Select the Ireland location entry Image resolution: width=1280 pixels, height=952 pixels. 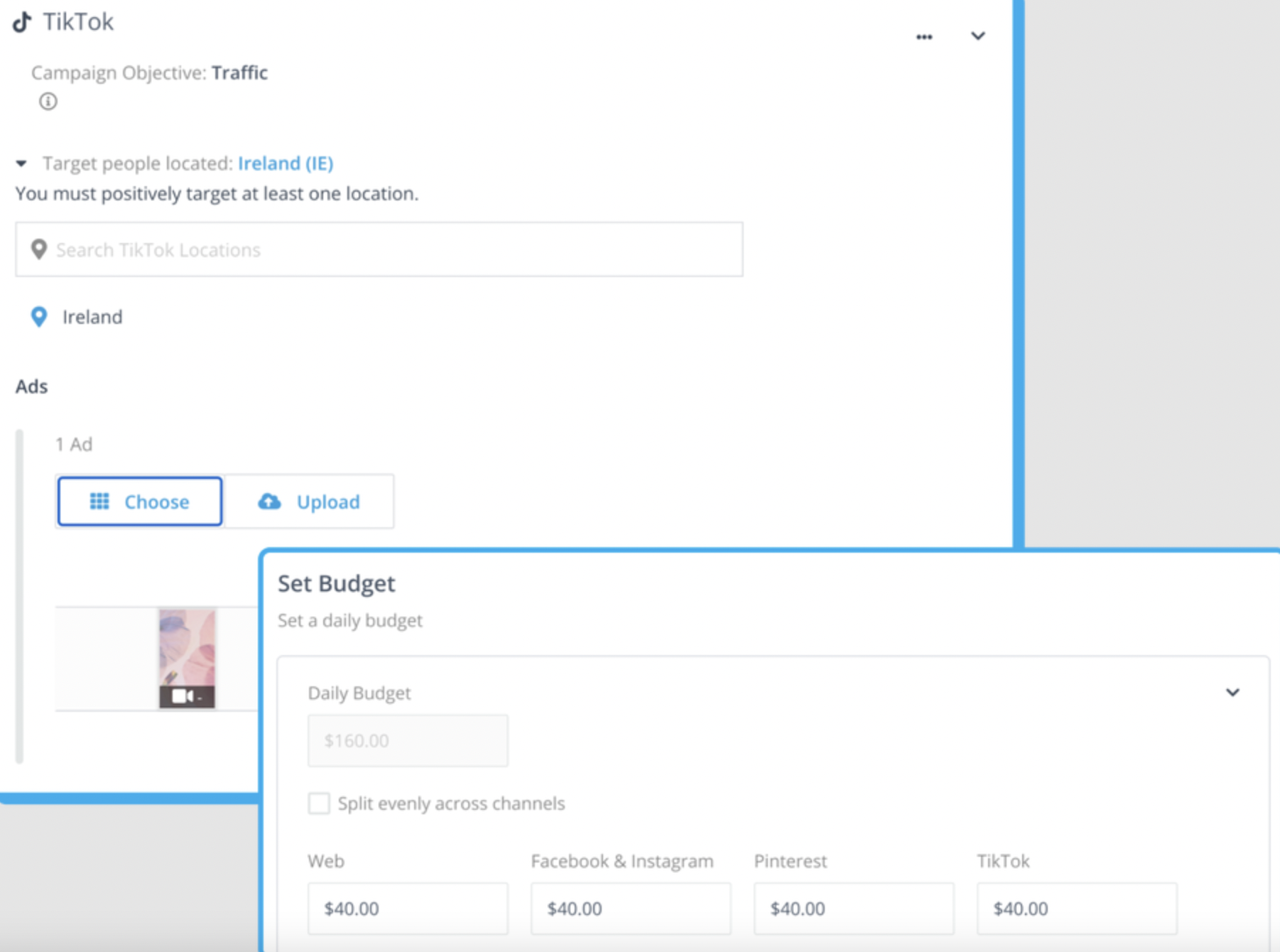92,317
